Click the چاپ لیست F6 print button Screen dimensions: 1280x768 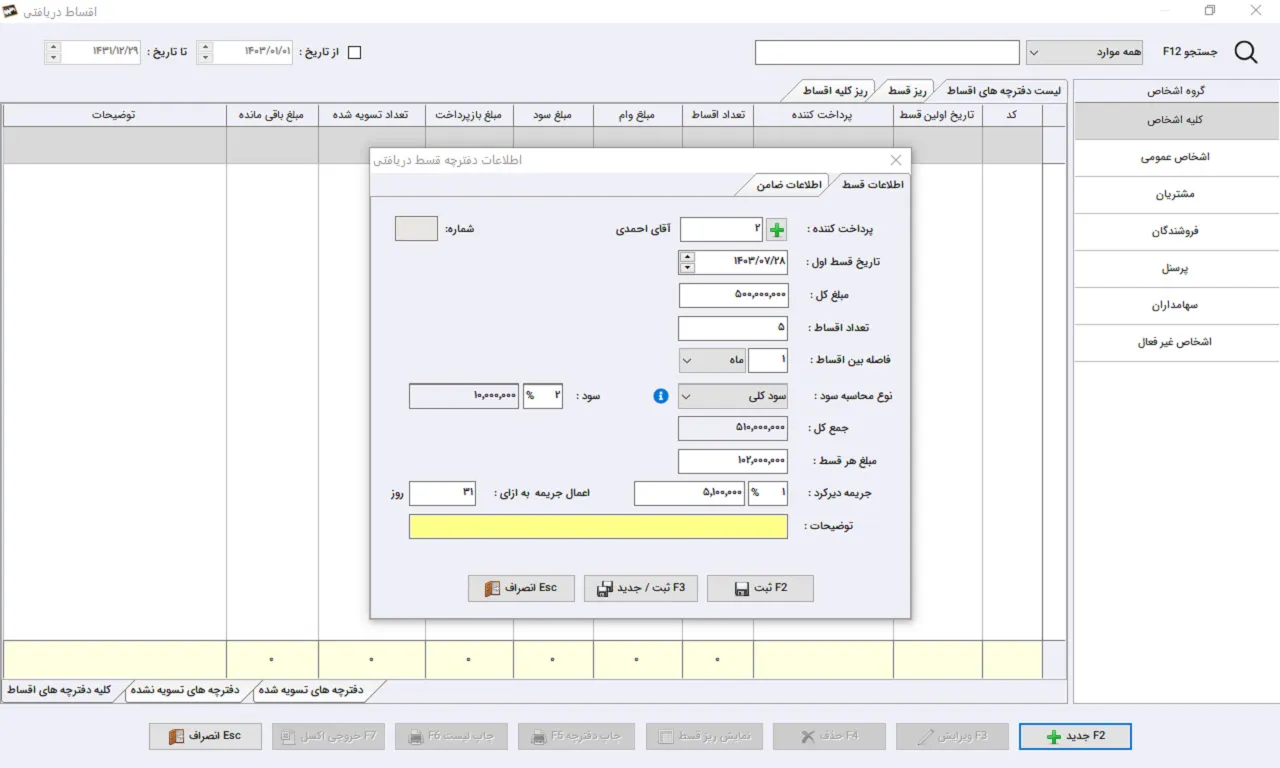coord(451,736)
